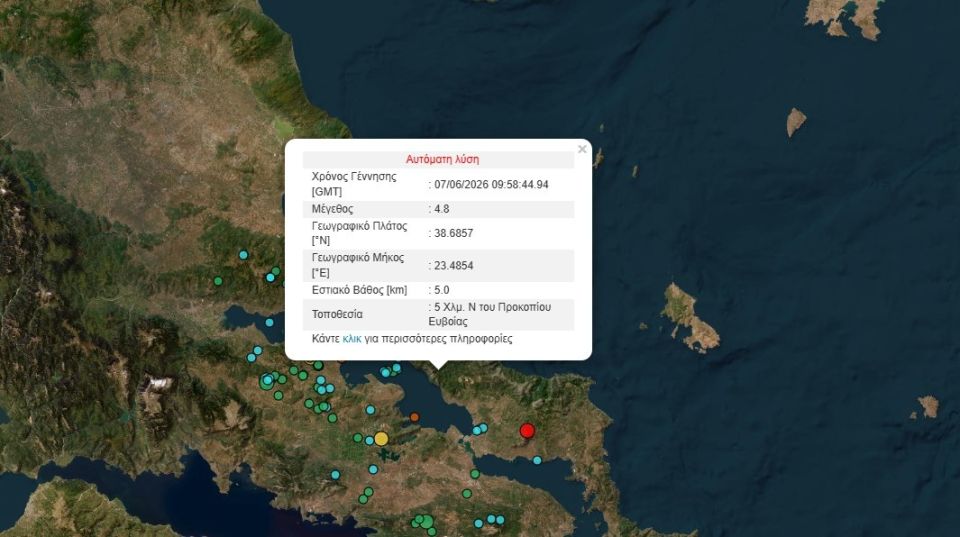960x537 pixels.
Task: Select longitude value 23.4854
Action: coord(453,266)
